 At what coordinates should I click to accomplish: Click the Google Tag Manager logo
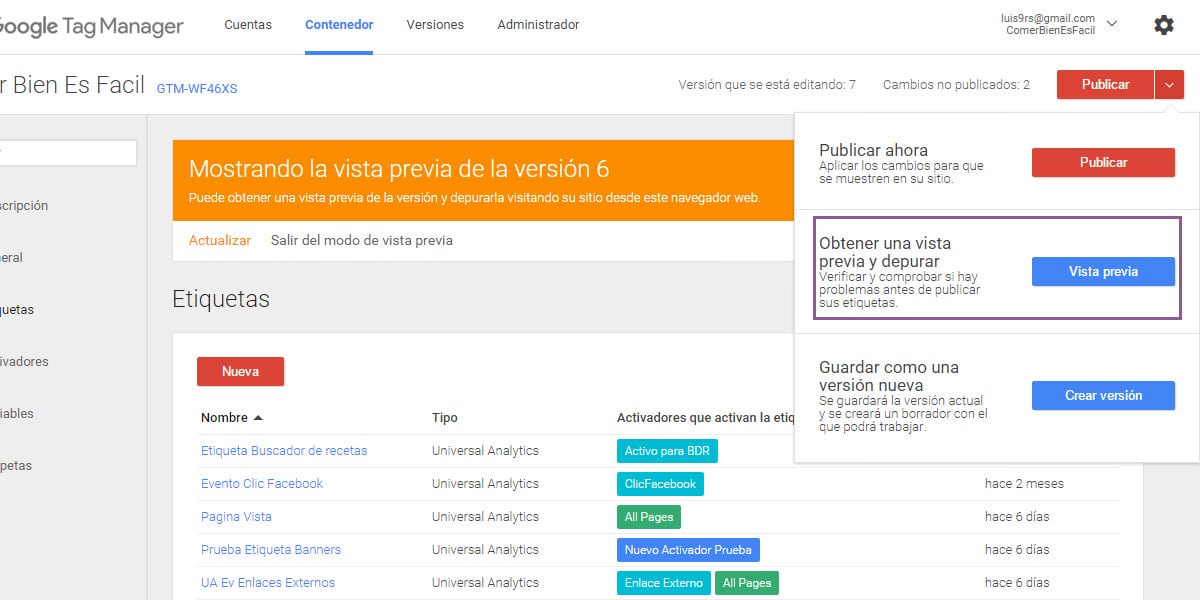92,27
